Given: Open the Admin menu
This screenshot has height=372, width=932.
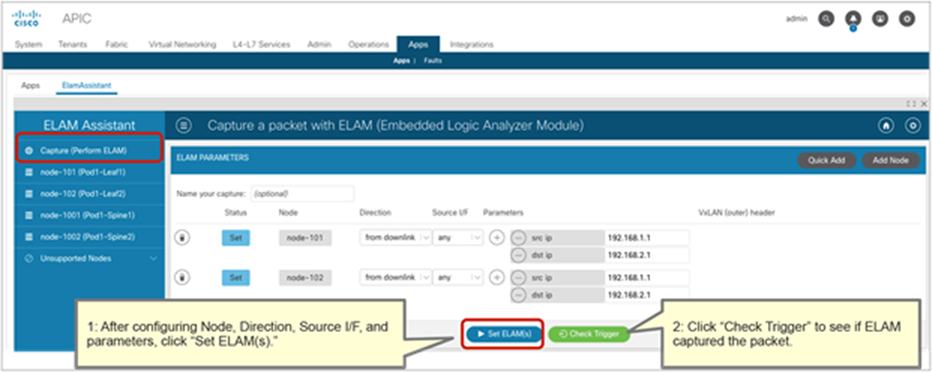Looking at the screenshot, I should 319,45.
